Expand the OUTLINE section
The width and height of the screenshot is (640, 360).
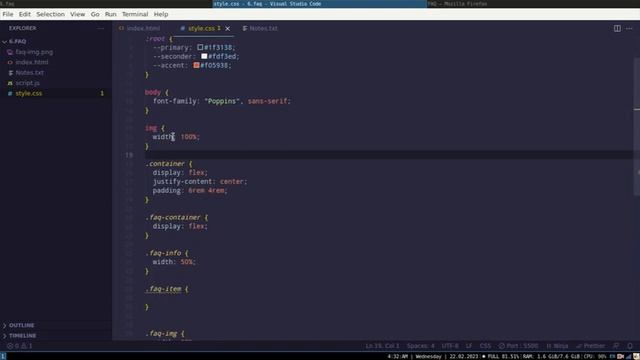[x=22, y=325]
